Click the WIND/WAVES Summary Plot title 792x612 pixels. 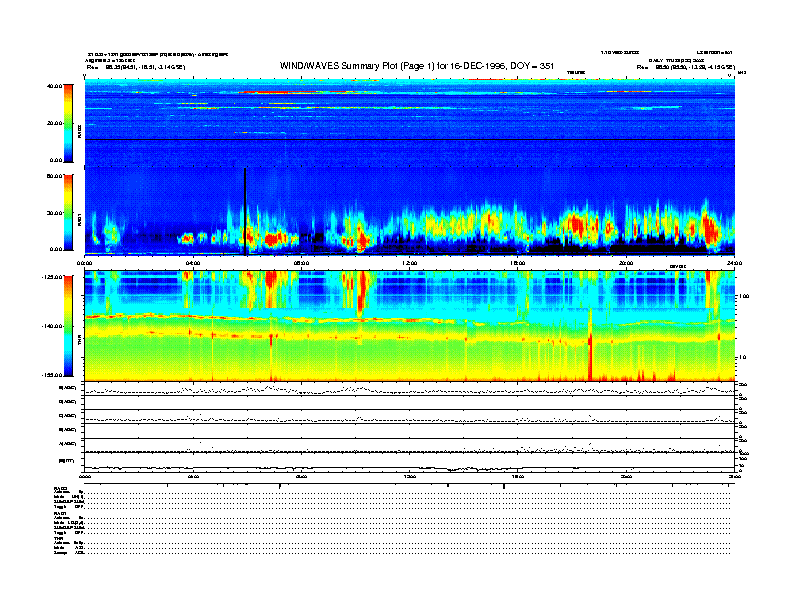point(417,66)
